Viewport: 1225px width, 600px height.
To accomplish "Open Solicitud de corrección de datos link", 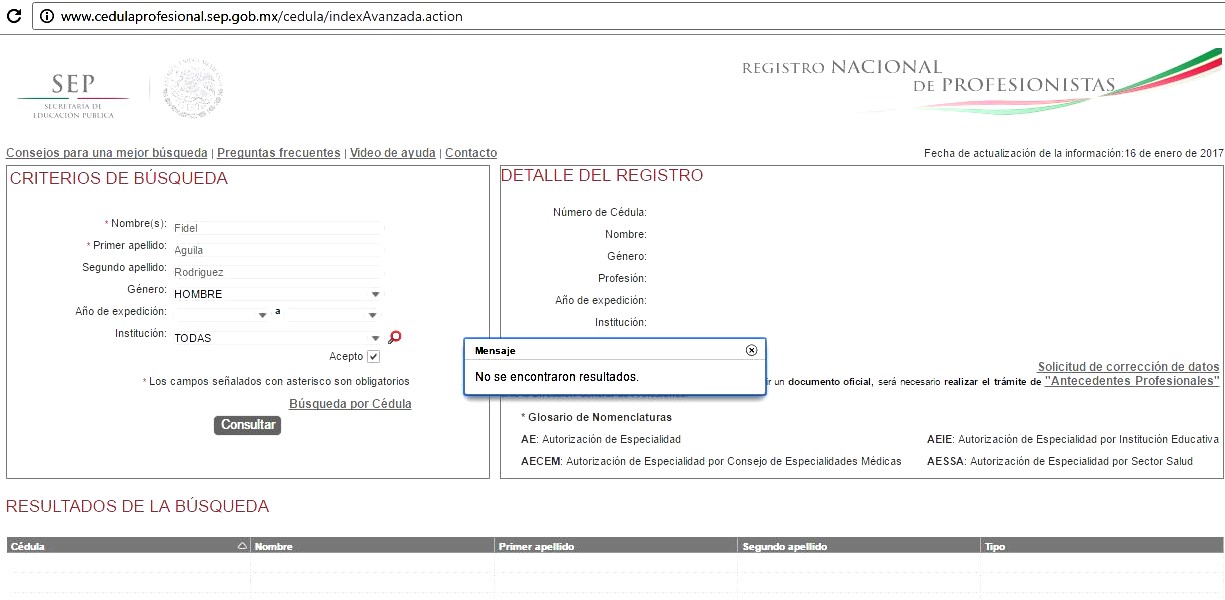I will click(x=1128, y=367).
